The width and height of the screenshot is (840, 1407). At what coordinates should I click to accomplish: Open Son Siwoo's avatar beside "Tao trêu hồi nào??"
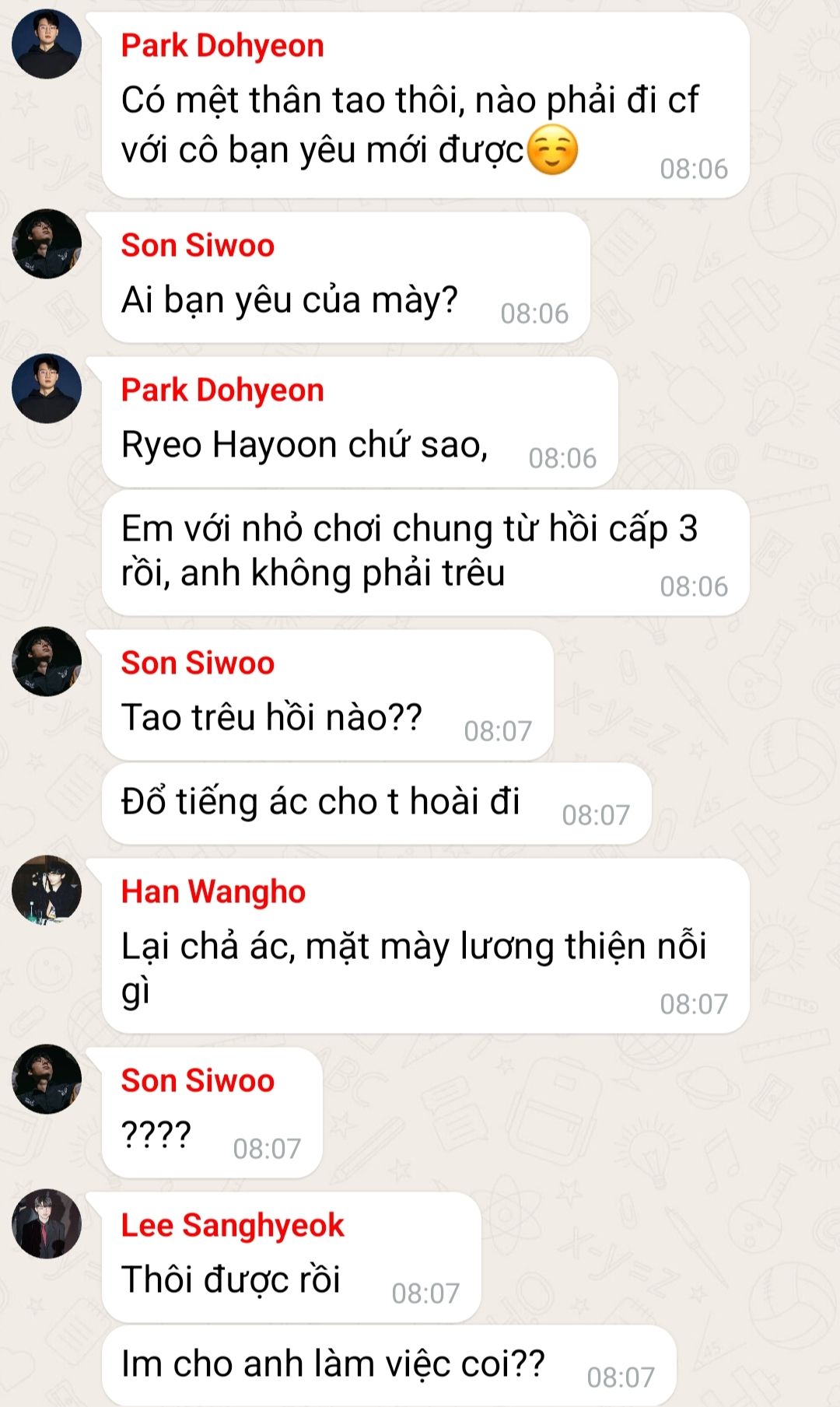coord(47,661)
